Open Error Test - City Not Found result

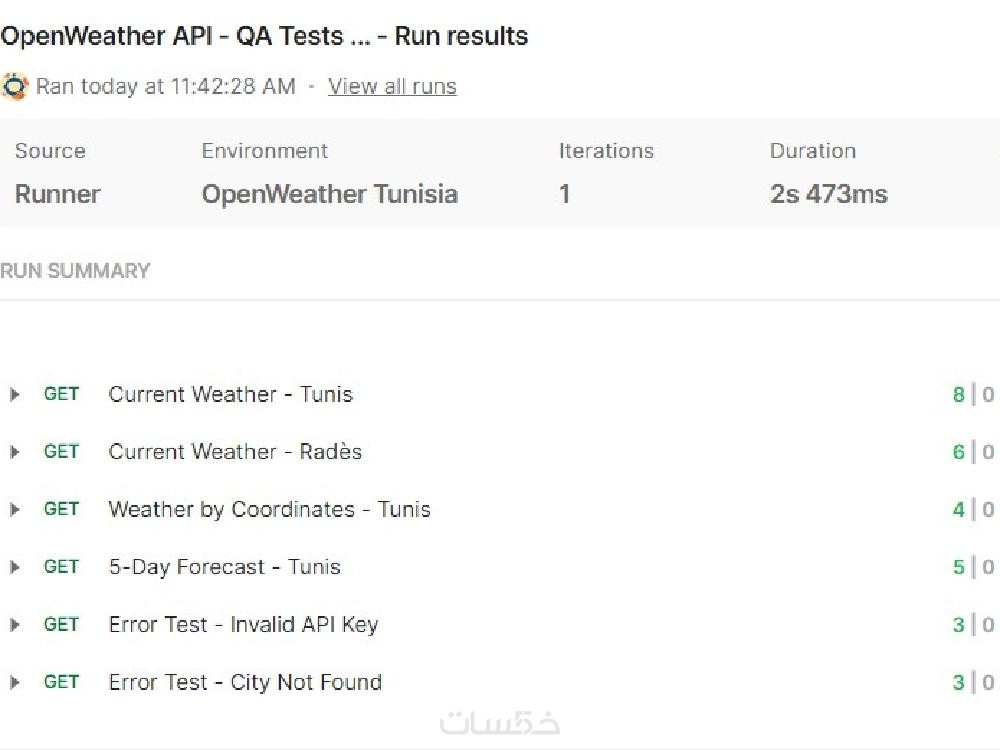click(245, 682)
